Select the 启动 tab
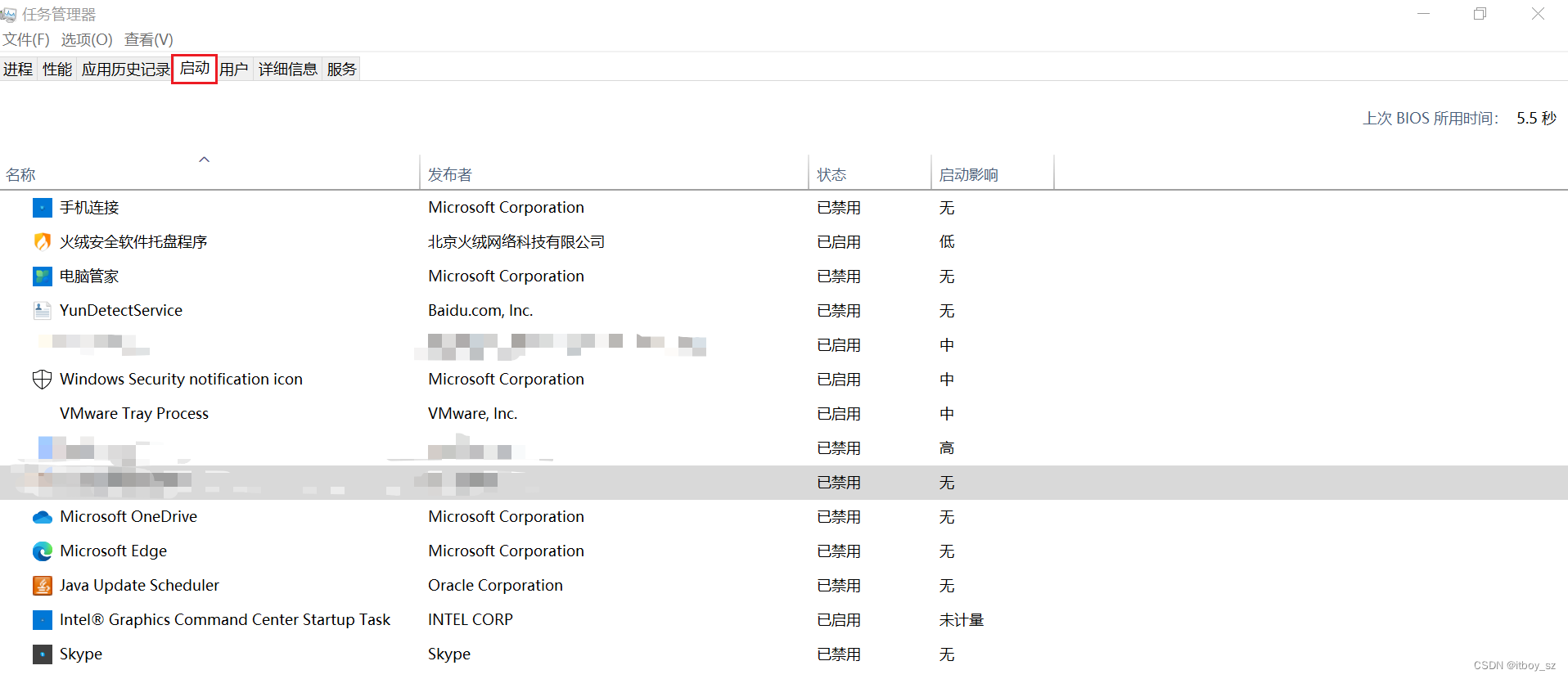Image resolution: width=1568 pixels, height=679 pixels. [195, 69]
